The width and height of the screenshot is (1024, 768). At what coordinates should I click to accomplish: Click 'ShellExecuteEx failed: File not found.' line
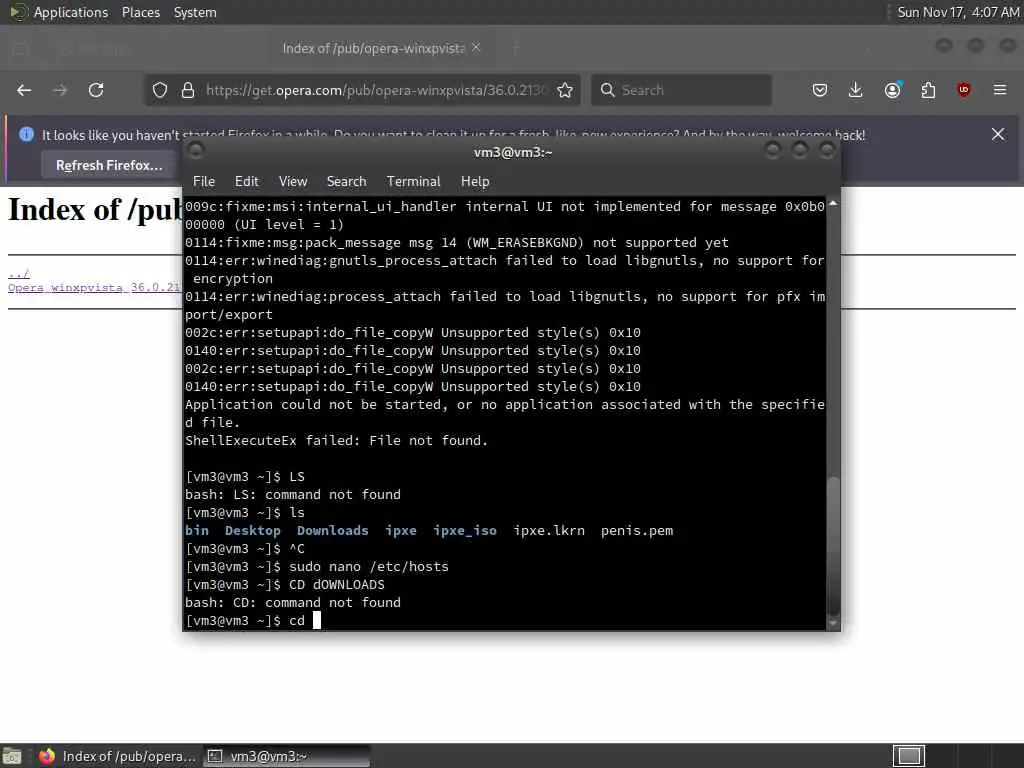point(336,441)
